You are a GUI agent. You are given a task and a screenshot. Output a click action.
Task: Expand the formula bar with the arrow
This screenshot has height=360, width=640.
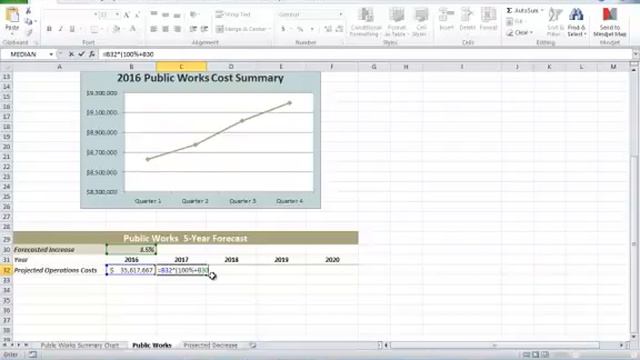[x=636, y=54]
